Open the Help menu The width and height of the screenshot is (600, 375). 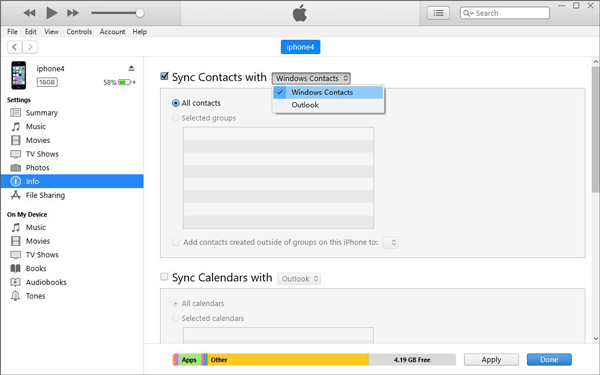[140, 32]
